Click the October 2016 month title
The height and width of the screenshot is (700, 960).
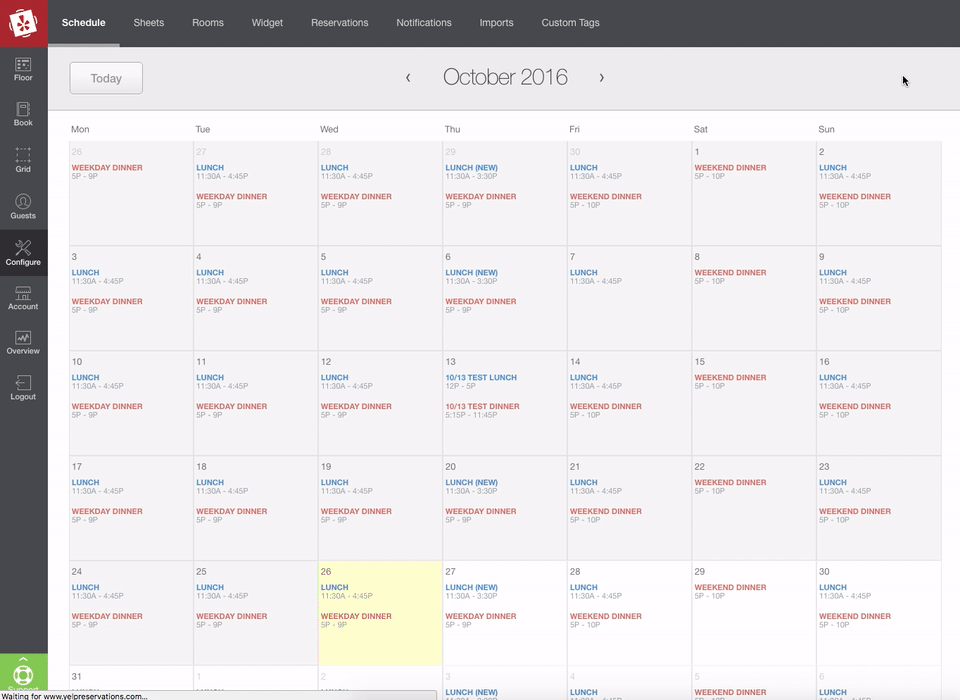pos(505,77)
